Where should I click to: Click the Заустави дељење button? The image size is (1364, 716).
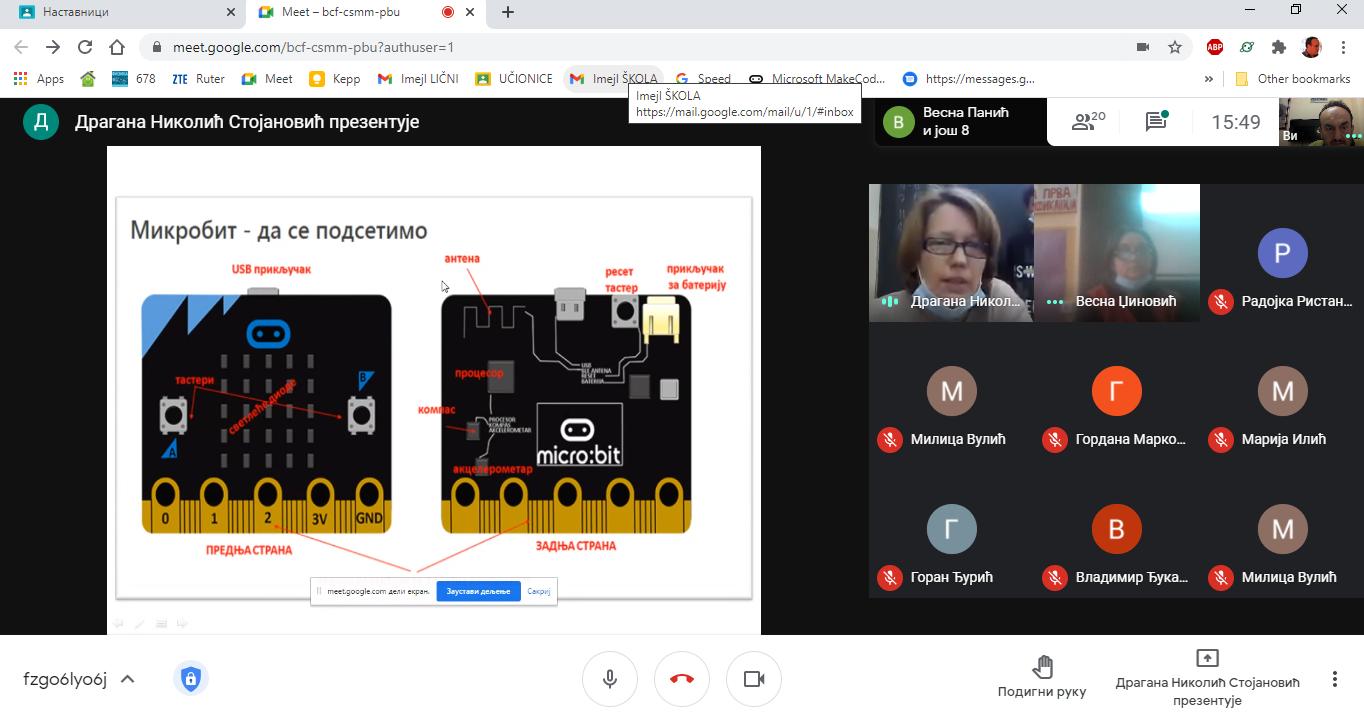[x=478, y=591]
